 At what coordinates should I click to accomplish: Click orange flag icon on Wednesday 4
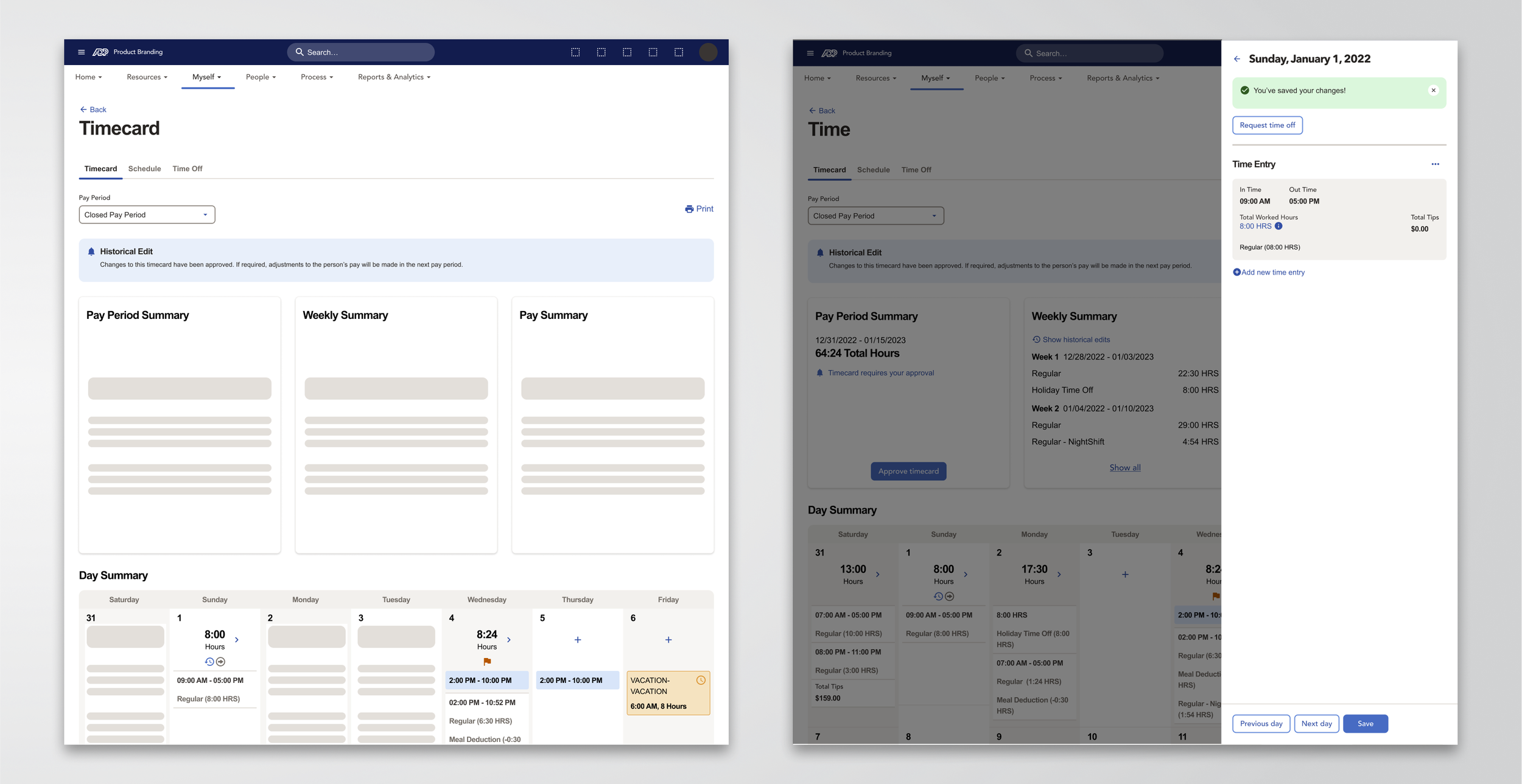(x=487, y=662)
